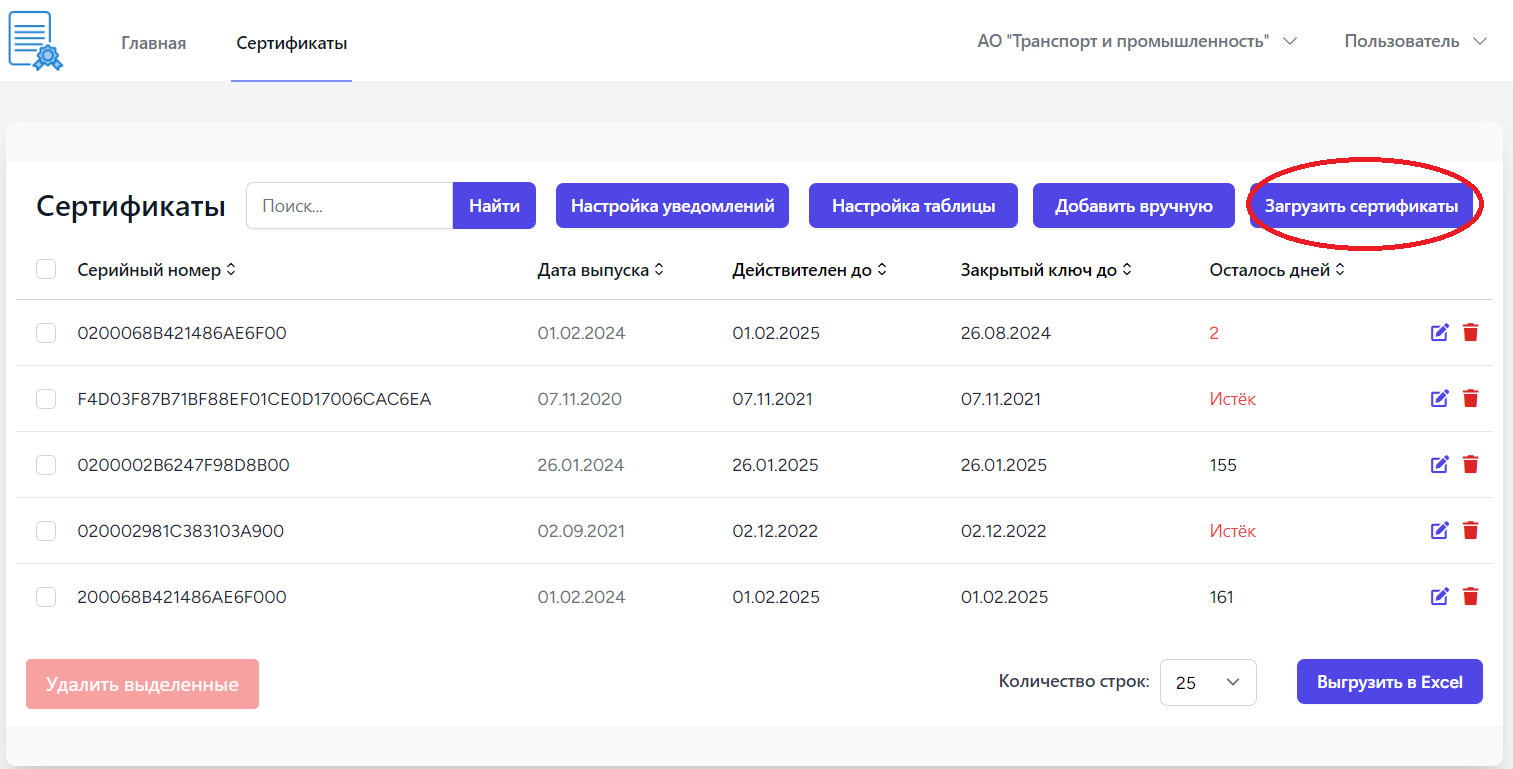1513x769 pixels.
Task: Click Загрузить сертификаты button
Action: 1361,206
